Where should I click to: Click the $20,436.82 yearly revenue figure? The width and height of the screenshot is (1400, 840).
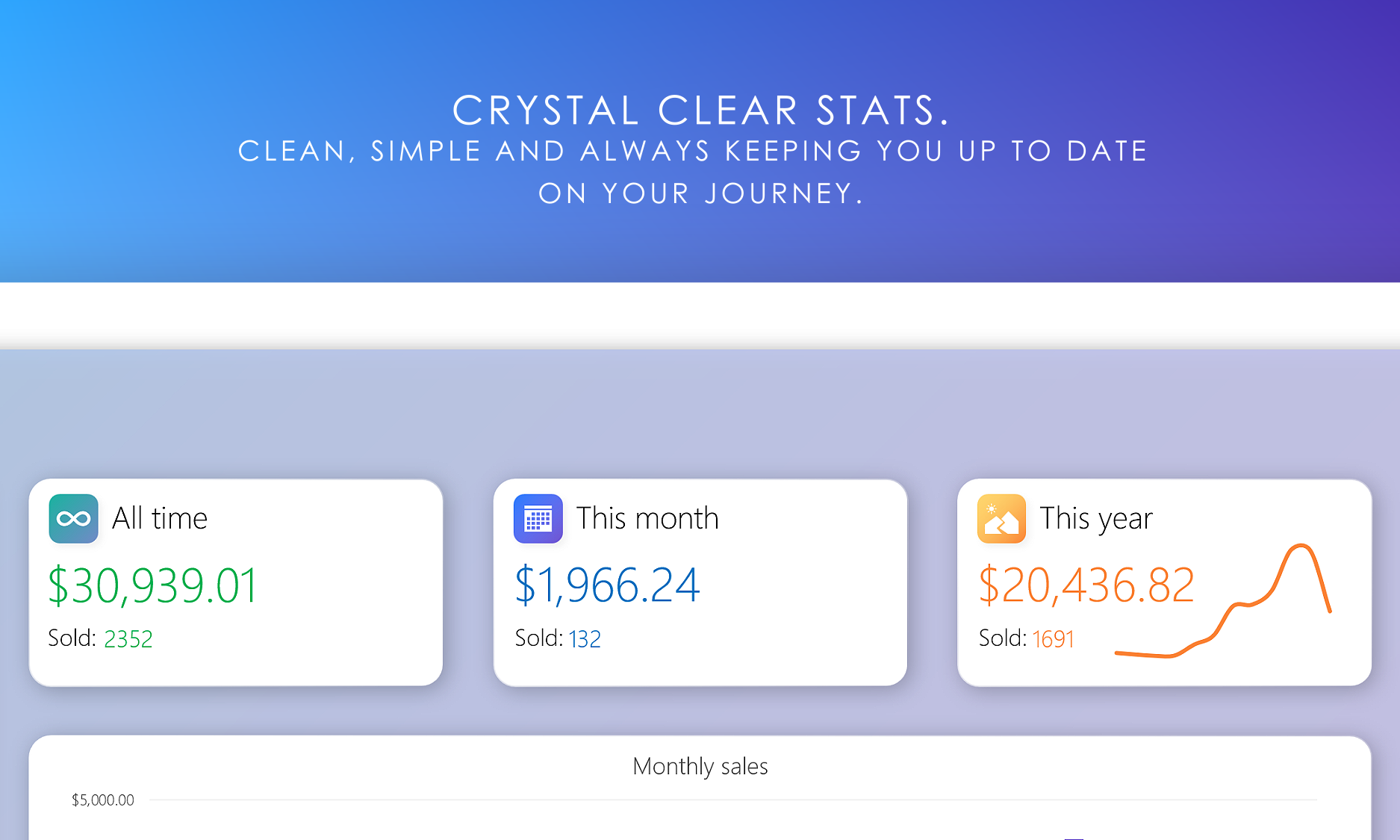[1086, 585]
